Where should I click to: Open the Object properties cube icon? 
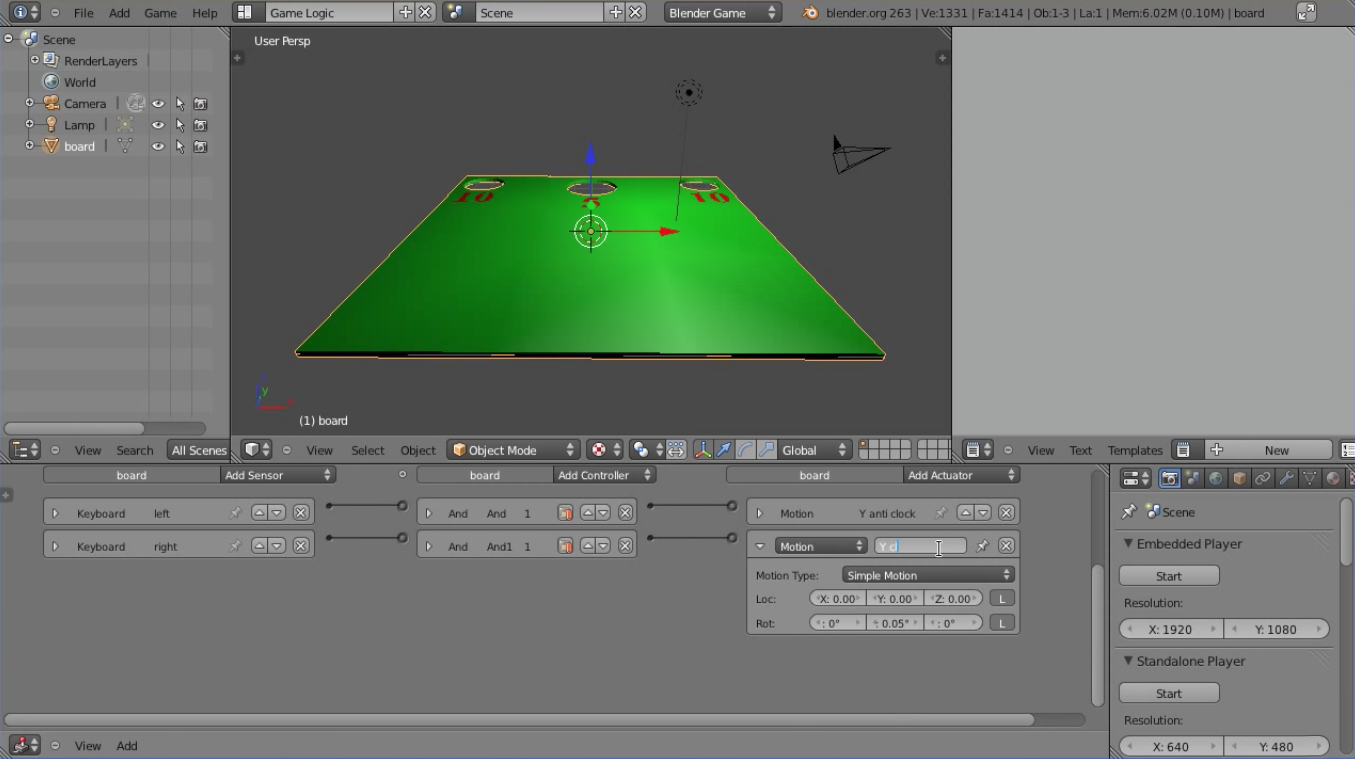1240,479
